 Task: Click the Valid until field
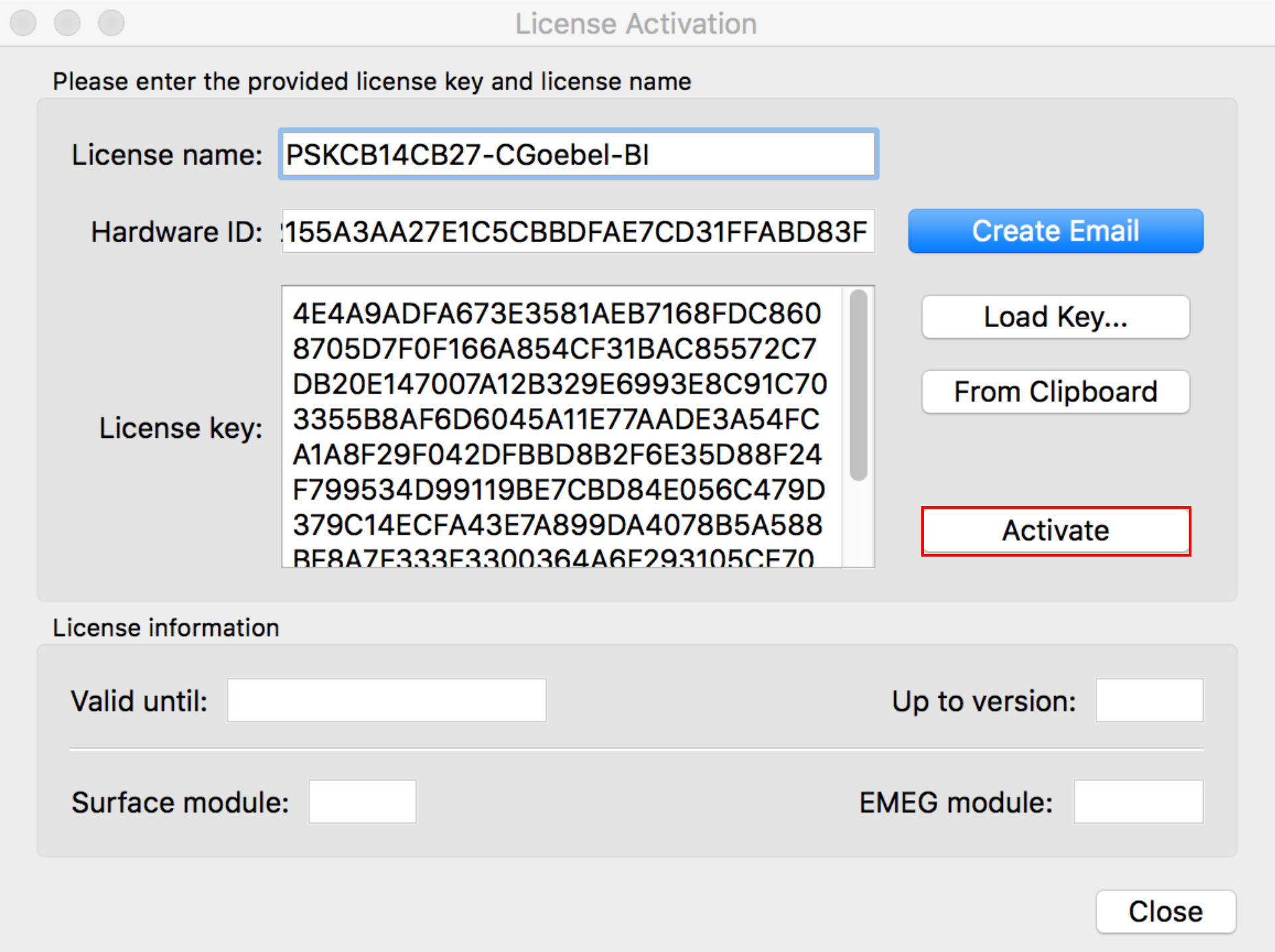point(387,700)
